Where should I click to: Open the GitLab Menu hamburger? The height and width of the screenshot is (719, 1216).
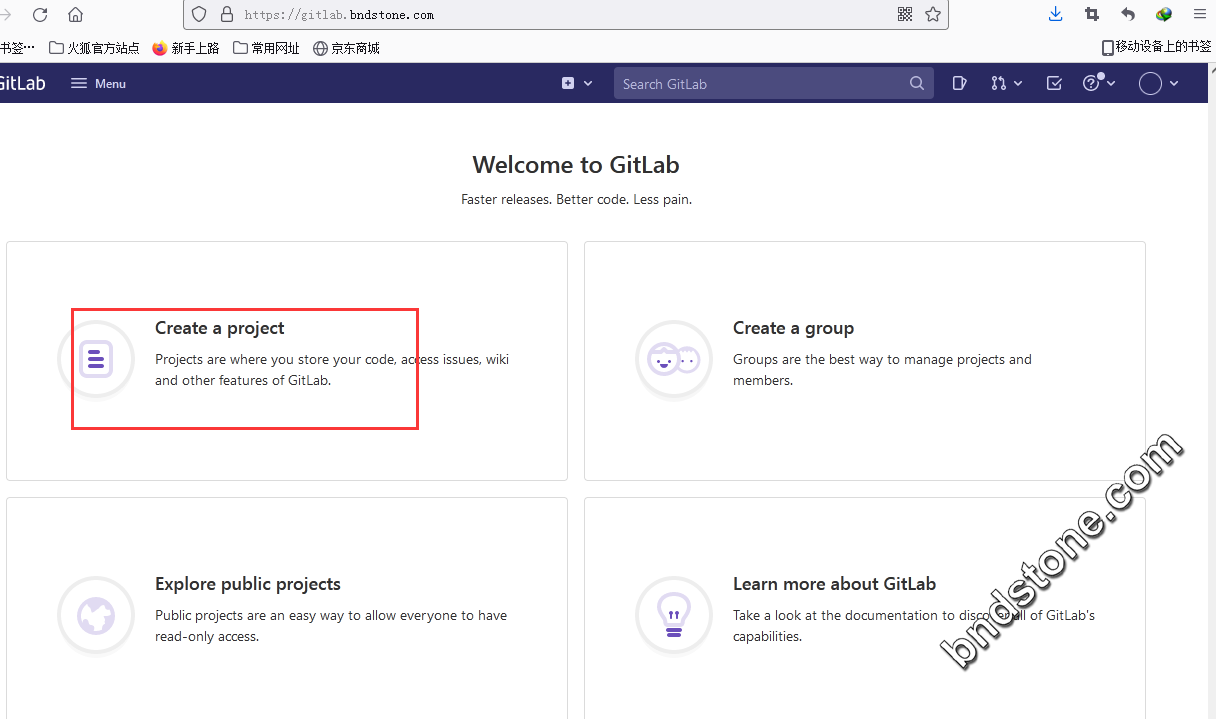[98, 84]
